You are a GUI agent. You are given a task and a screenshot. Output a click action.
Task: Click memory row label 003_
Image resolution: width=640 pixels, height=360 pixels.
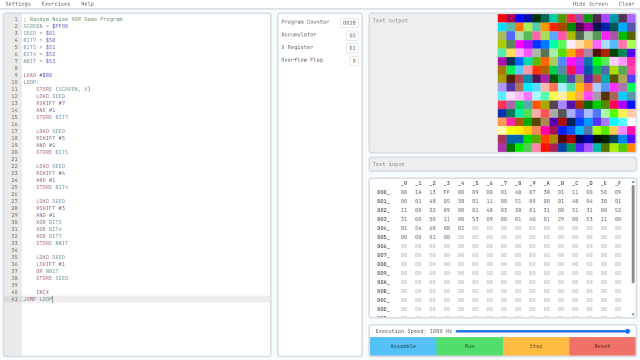pyautogui.click(x=383, y=219)
